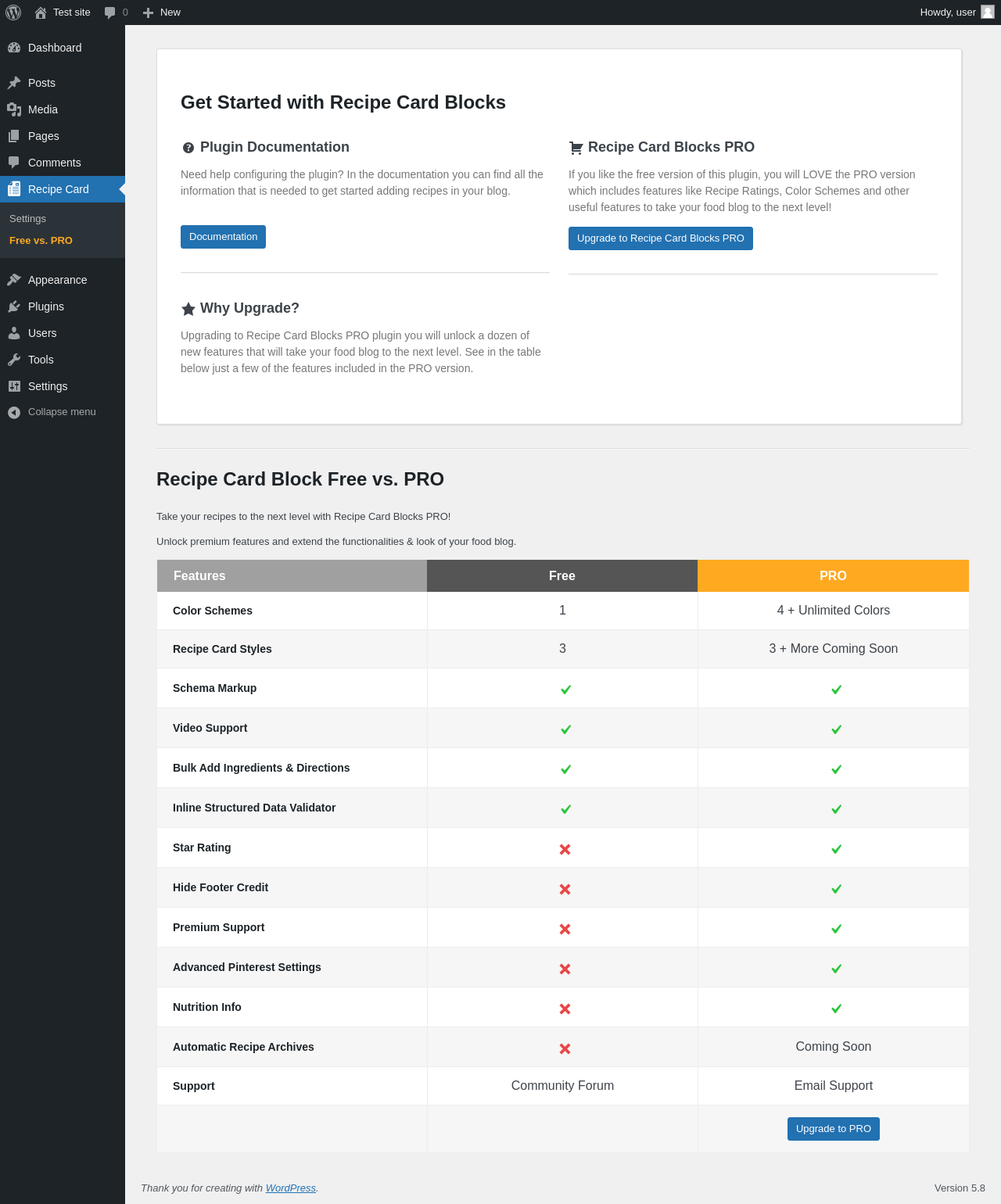Screen dimensions: 1001x1204
Task: Navigate to Pages
Action: (x=63, y=136)
